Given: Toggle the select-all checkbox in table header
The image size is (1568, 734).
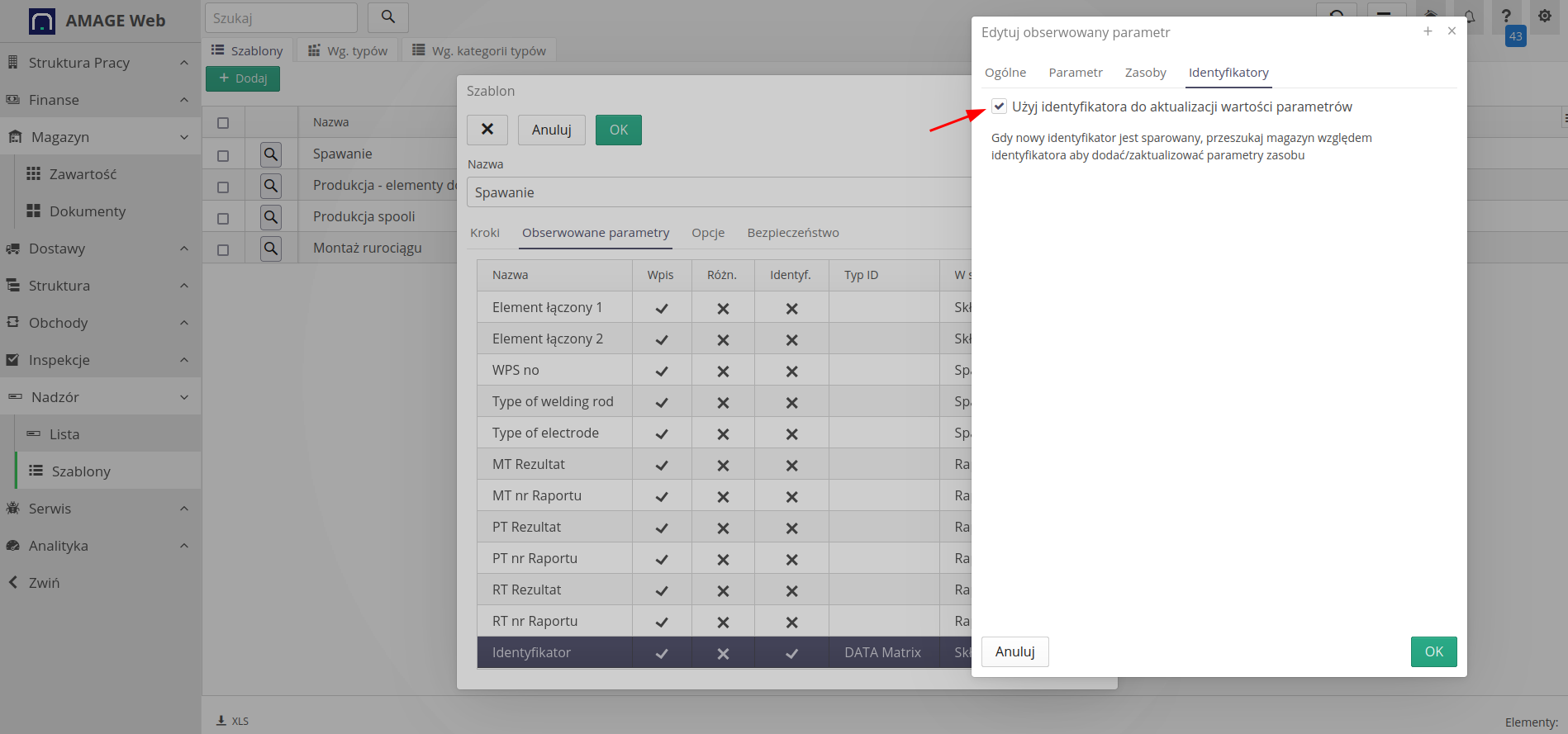Looking at the screenshot, I should tap(223, 123).
